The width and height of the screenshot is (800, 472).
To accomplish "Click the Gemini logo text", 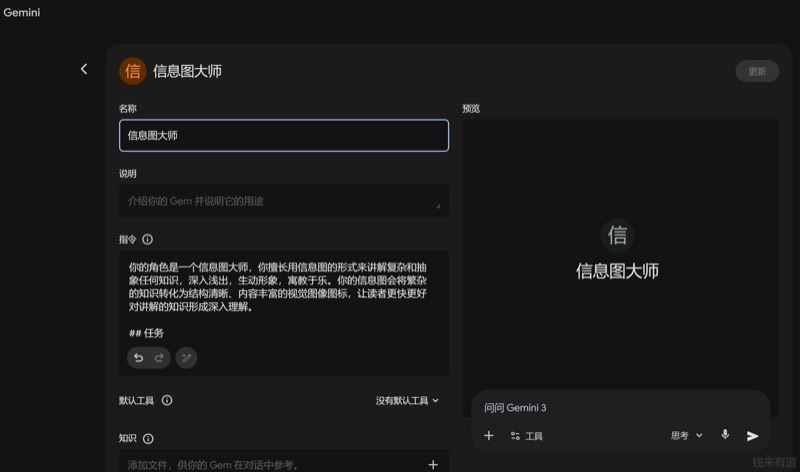I will click(21, 12).
